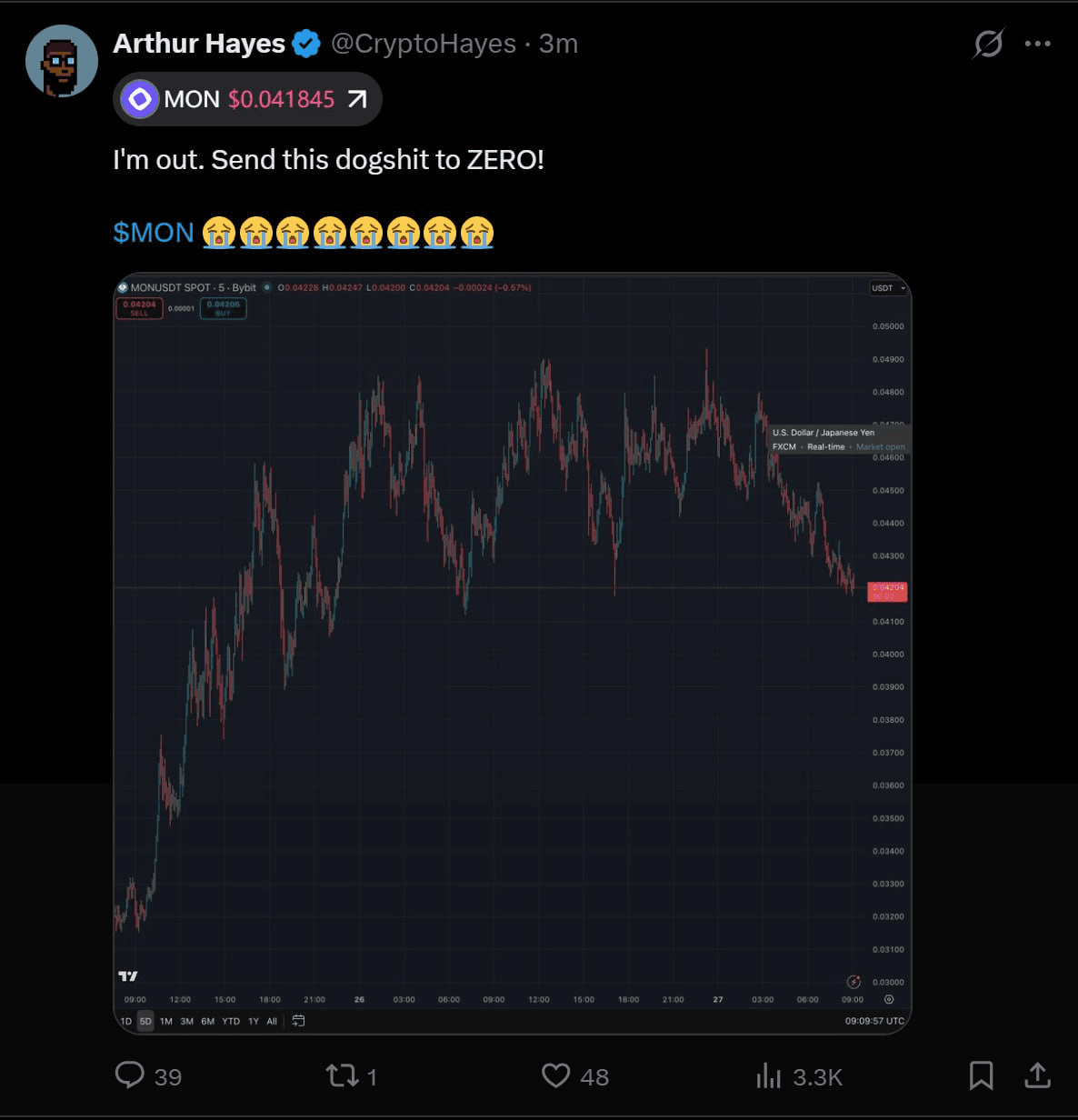Viewport: 1078px width, 1120px height.
Task: Like the post with the heart icon
Action: point(555,1075)
